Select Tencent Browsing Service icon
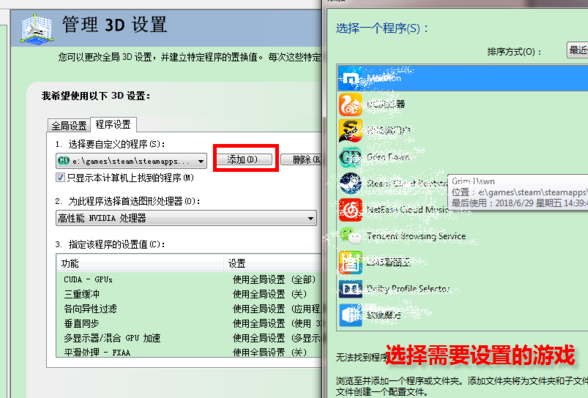Screen dimensions: 588x398 (351, 236)
